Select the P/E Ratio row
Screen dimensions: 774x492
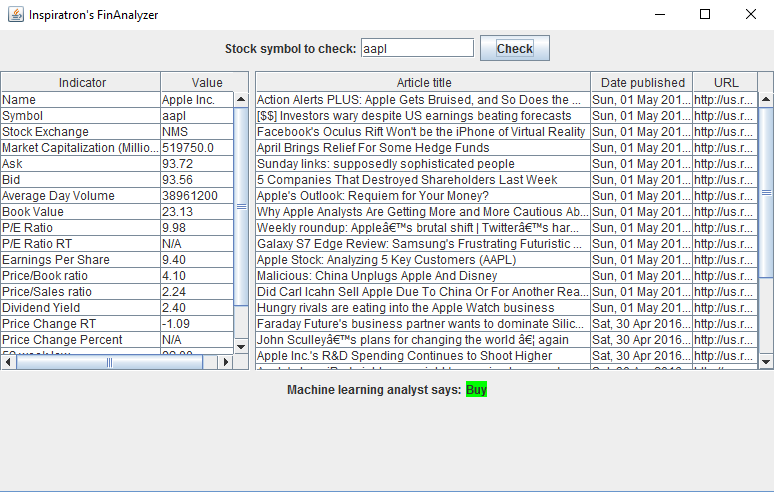117,227
